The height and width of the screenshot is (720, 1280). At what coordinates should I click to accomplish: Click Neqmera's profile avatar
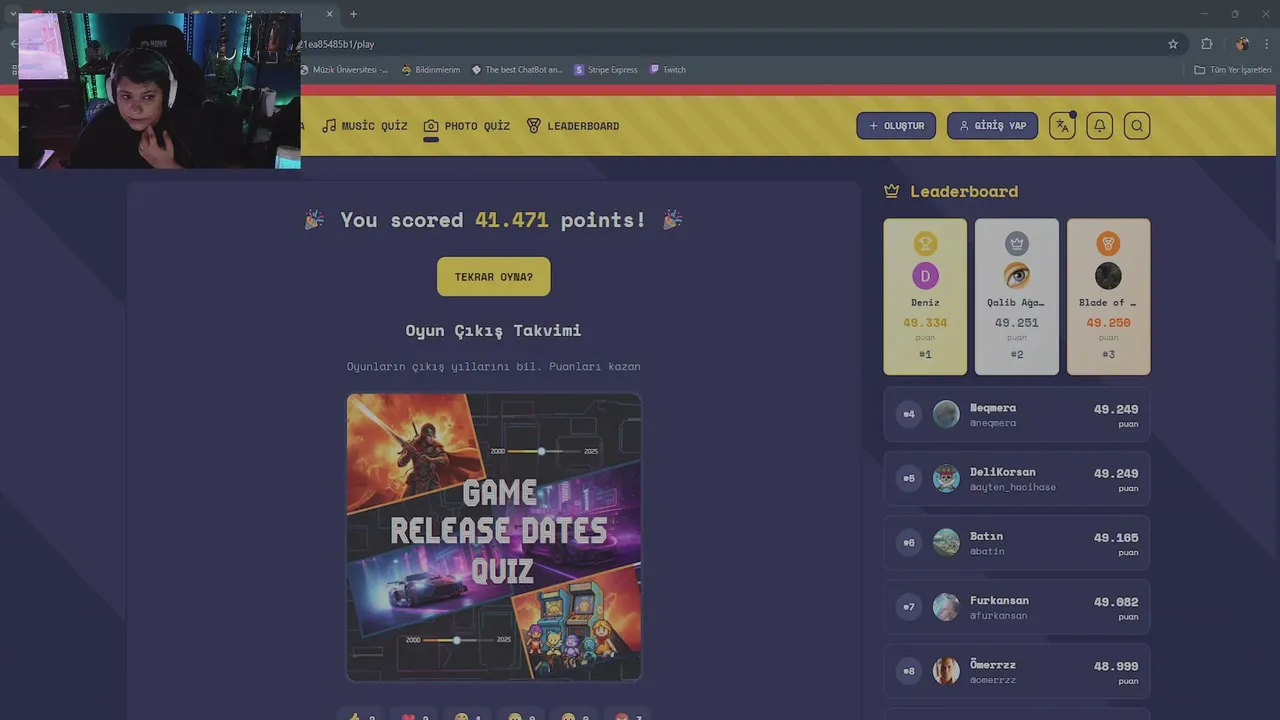[946, 414]
